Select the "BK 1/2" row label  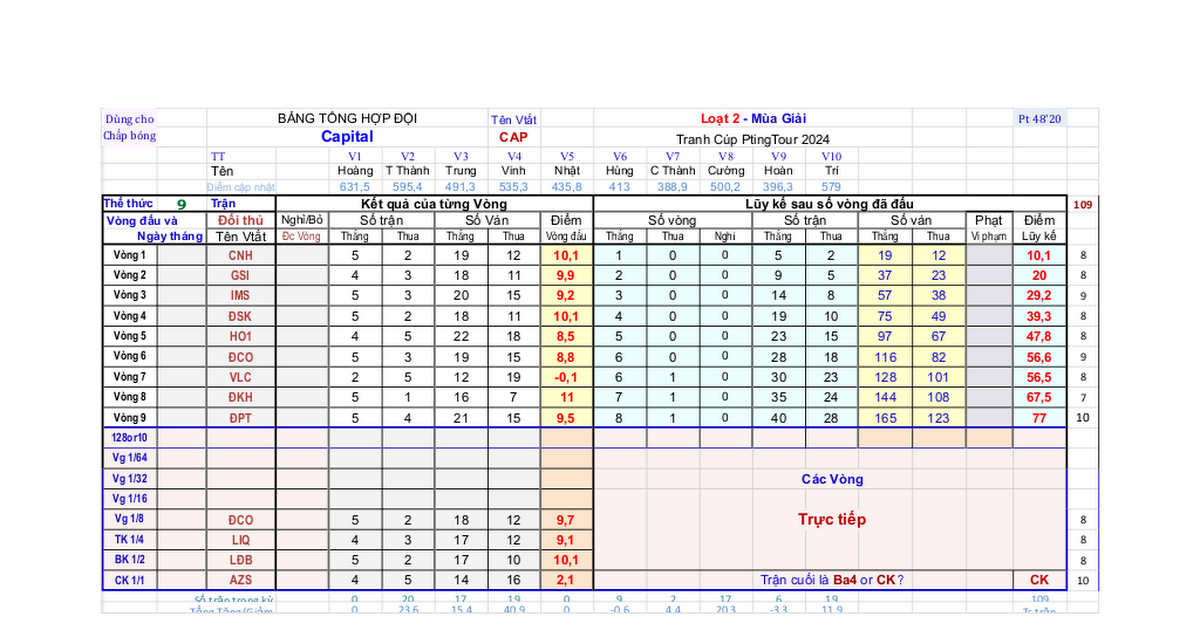pos(130,560)
